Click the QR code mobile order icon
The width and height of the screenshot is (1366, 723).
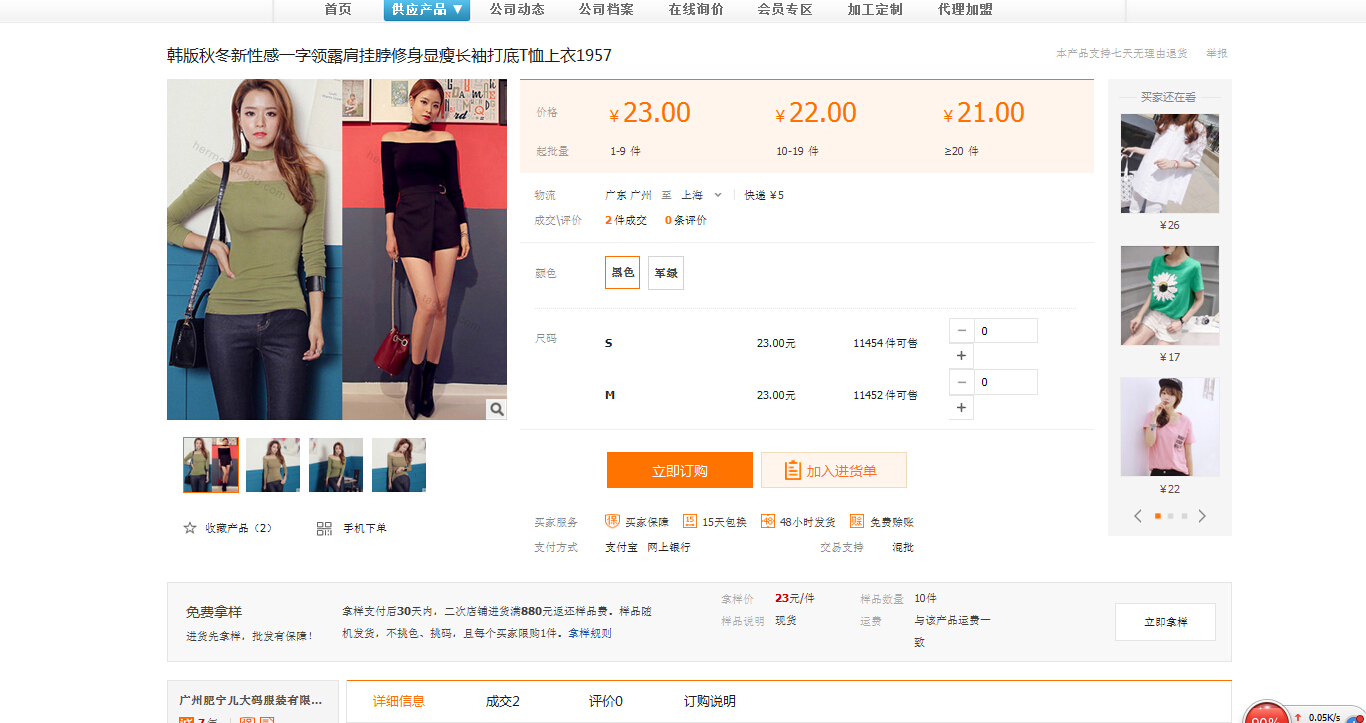coord(324,528)
